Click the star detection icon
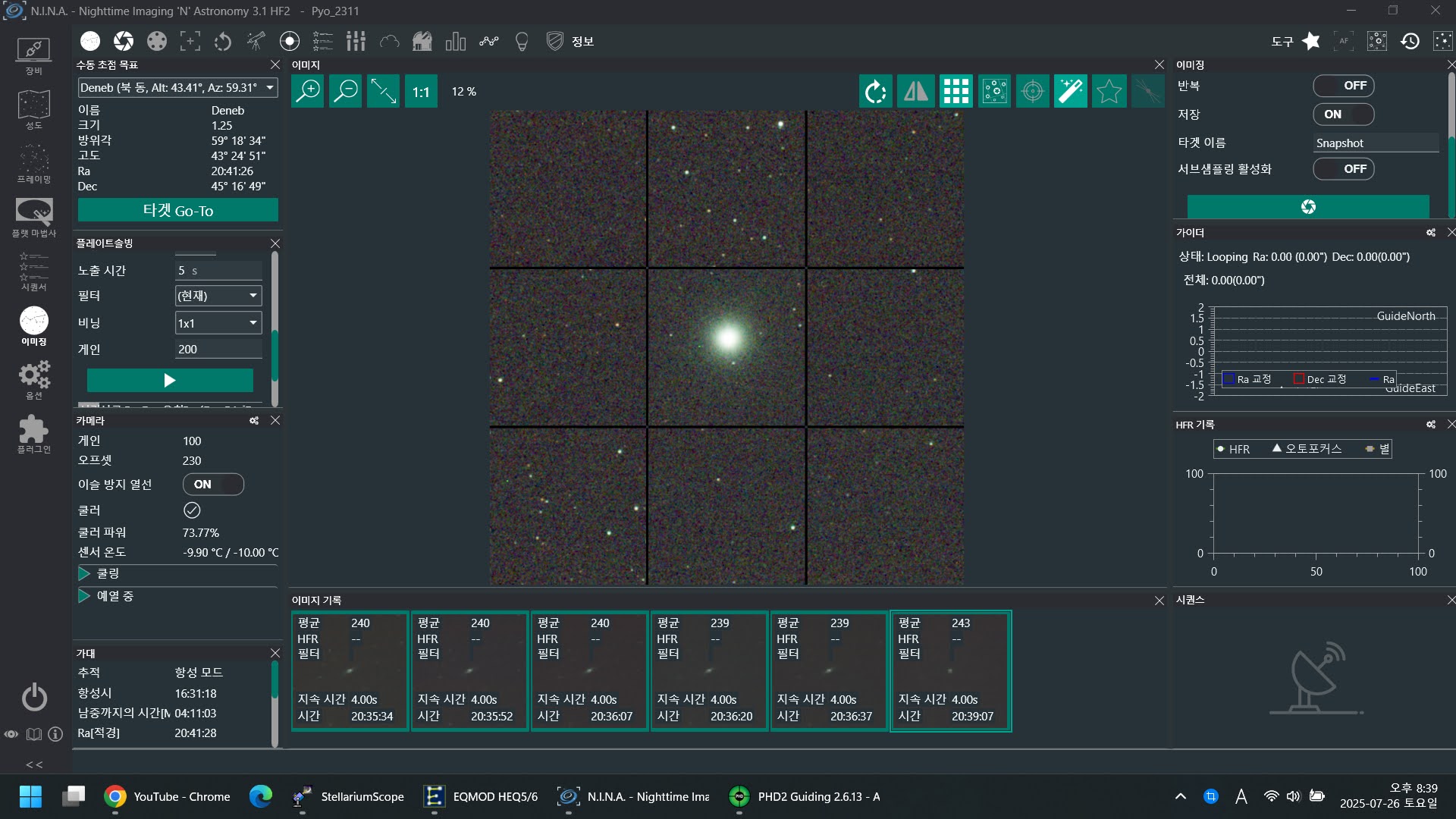 pyautogui.click(x=1108, y=92)
